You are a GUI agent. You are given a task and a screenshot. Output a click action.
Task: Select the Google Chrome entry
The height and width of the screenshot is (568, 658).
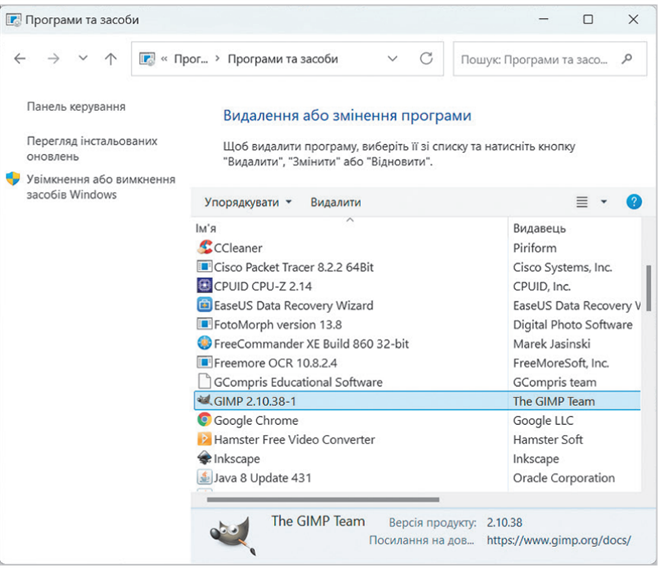click(x=256, y=420)
